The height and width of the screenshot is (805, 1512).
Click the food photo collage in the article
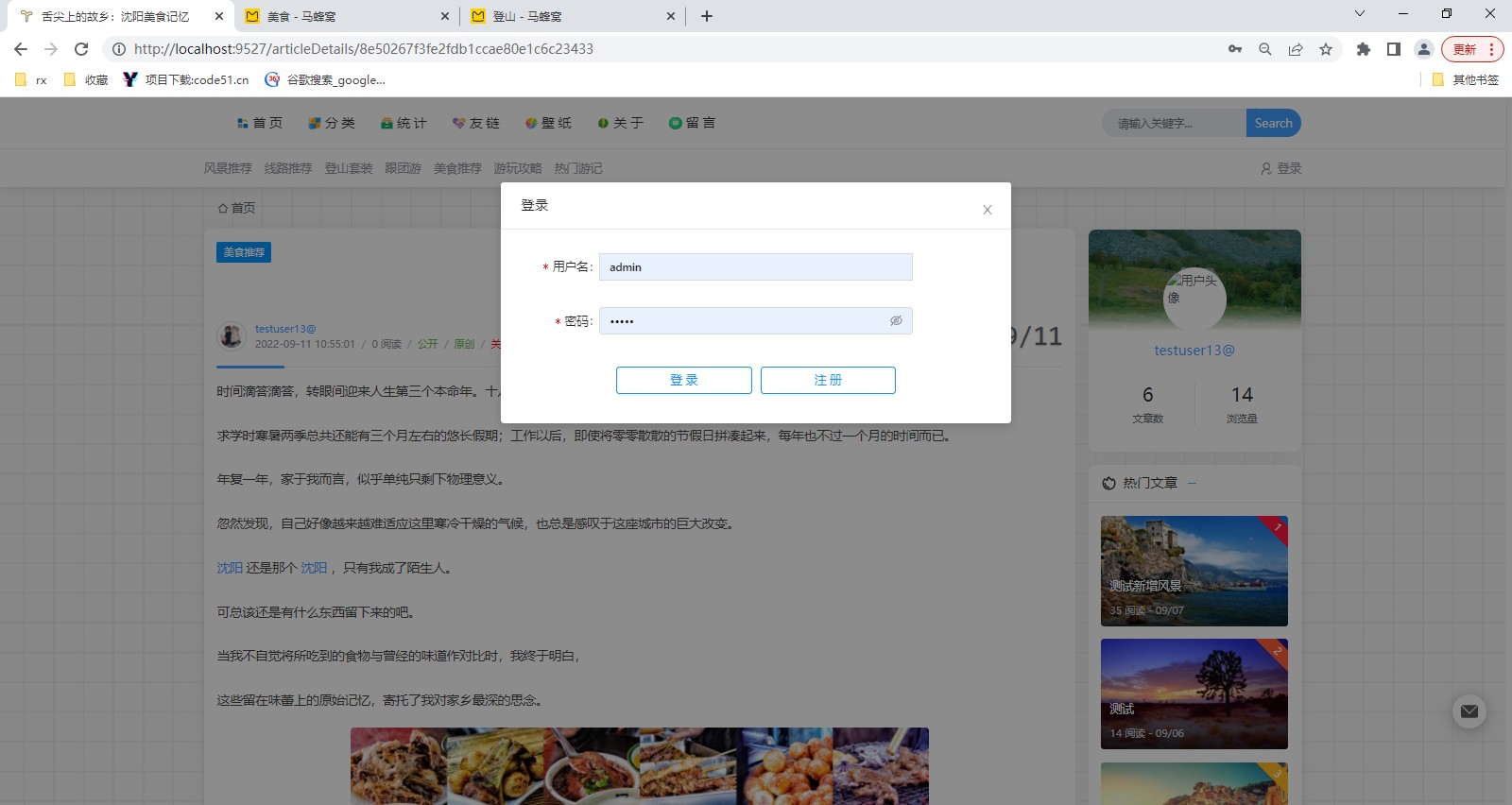[x=640, y=766]
